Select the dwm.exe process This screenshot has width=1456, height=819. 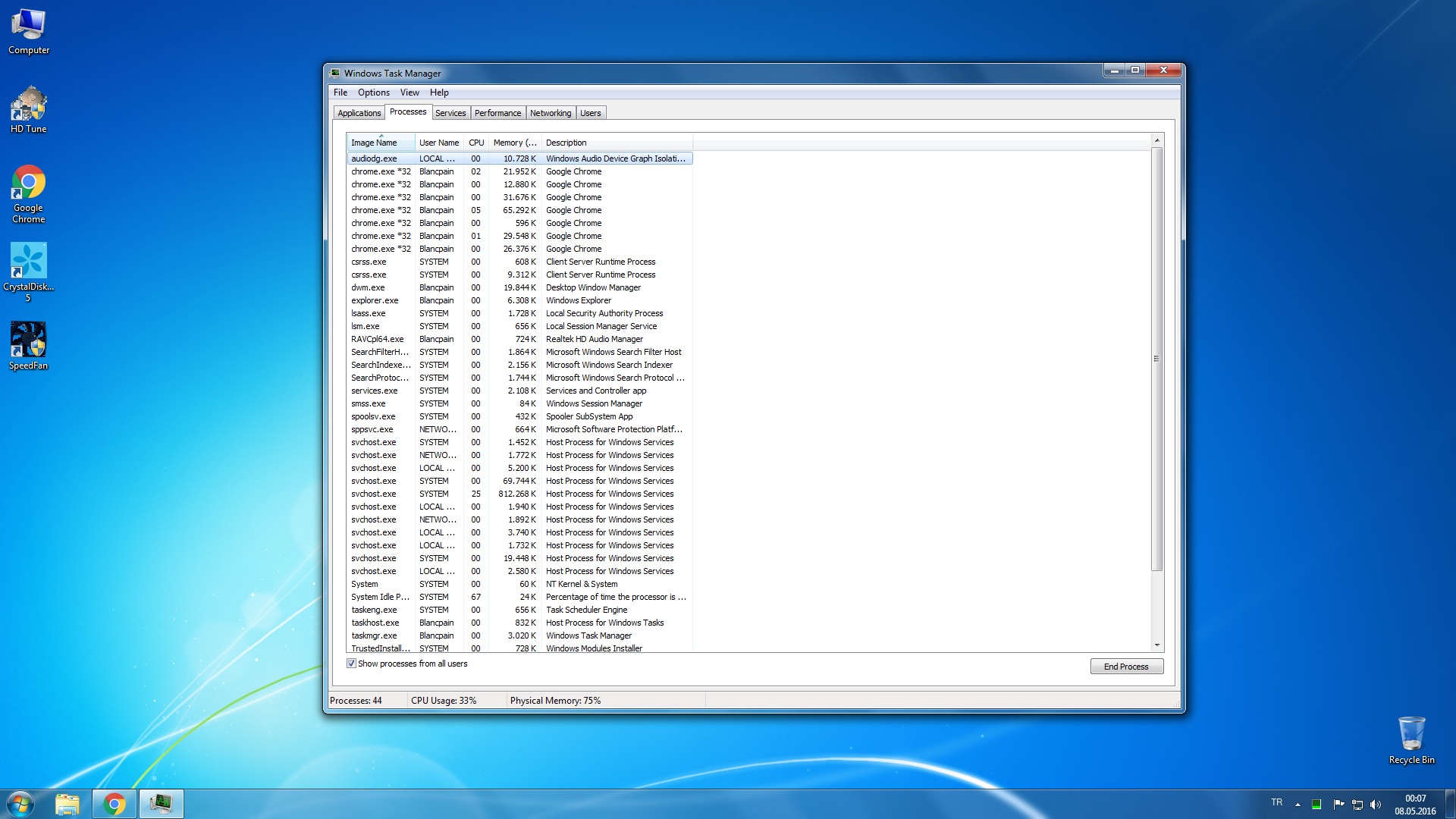click(x=519, y=287)
